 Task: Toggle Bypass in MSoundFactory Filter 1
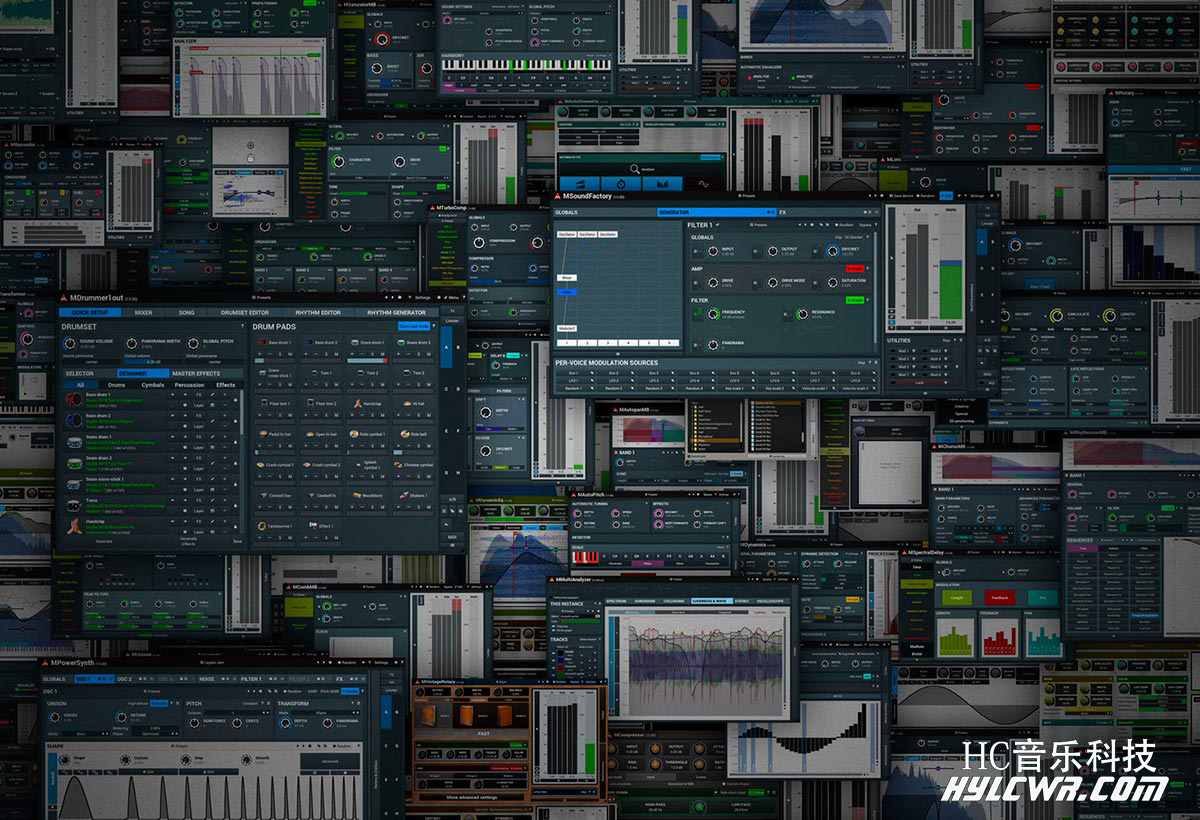click(x=865, y=225)
